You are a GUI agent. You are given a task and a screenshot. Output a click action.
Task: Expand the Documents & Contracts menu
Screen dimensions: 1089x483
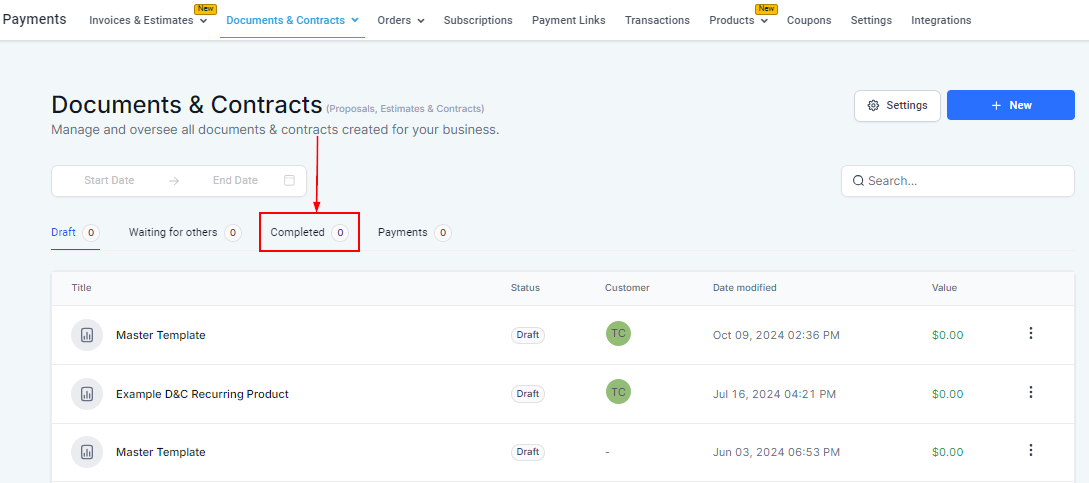coord(292,20)
